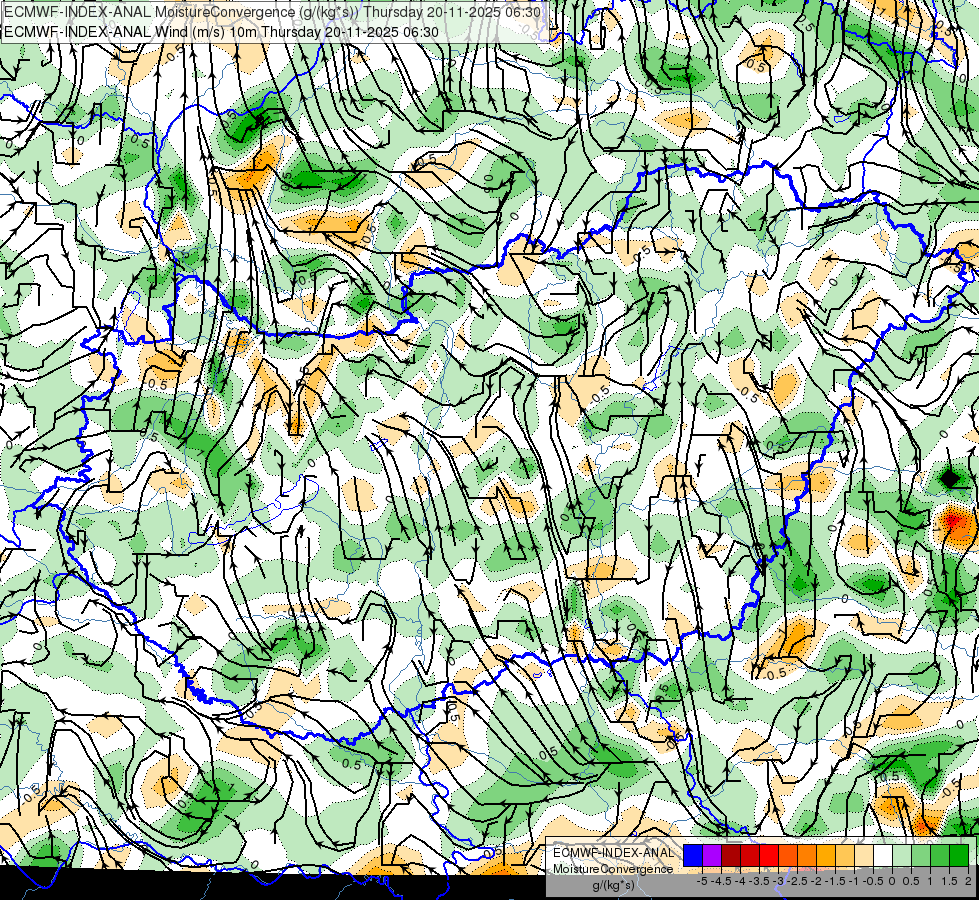Click the '-2.5' legend tick label
Viewport: 979px width, 900px height.
point(797,881)
